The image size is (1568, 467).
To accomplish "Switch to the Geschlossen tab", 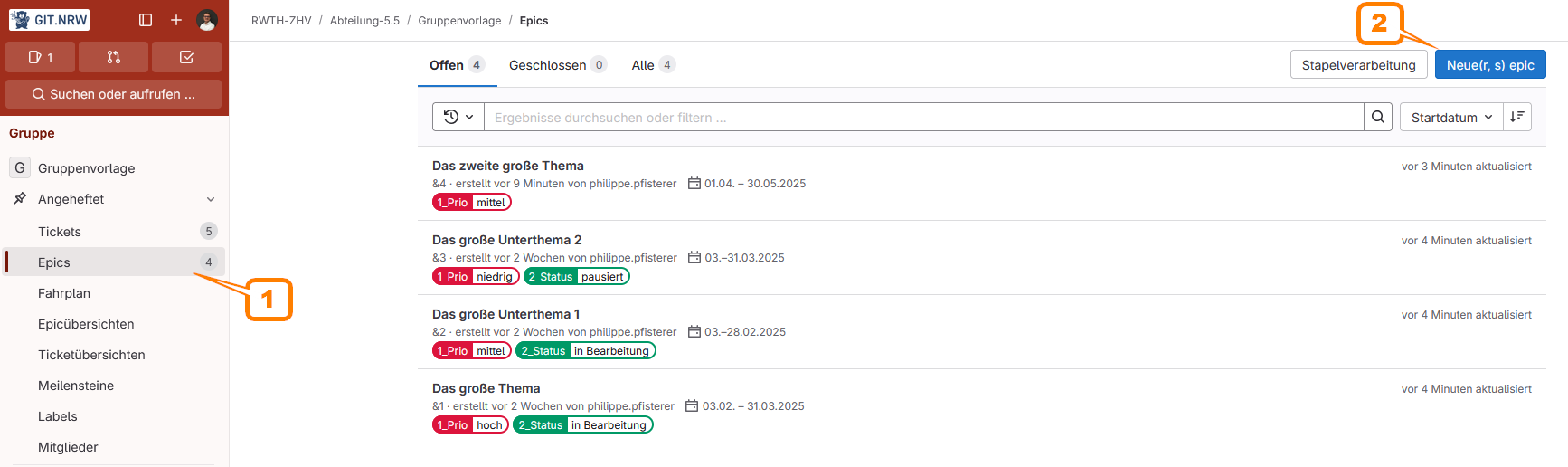I will pos(557,65).
